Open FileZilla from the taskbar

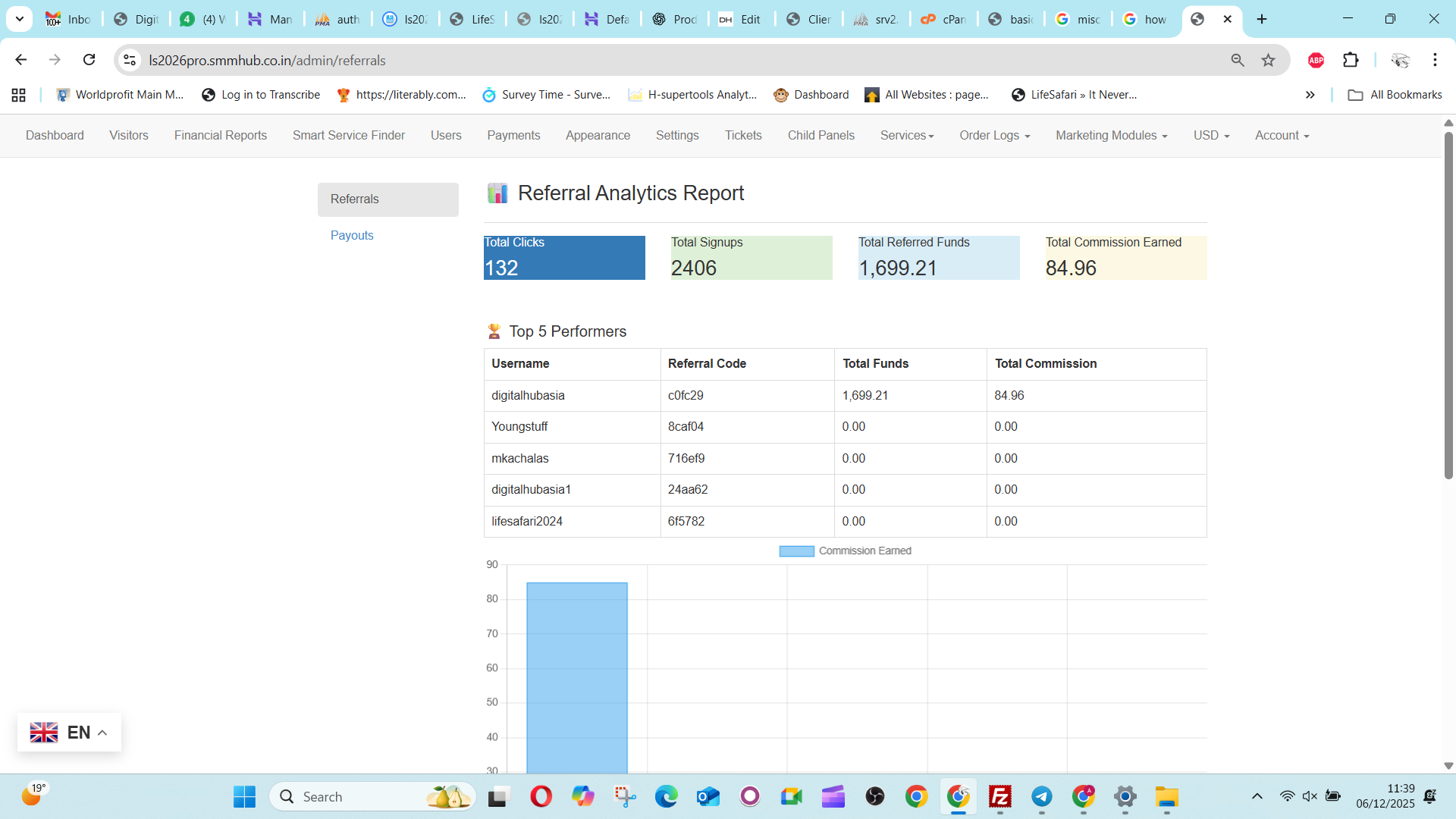pyautogui.click(x=999, y=796)
